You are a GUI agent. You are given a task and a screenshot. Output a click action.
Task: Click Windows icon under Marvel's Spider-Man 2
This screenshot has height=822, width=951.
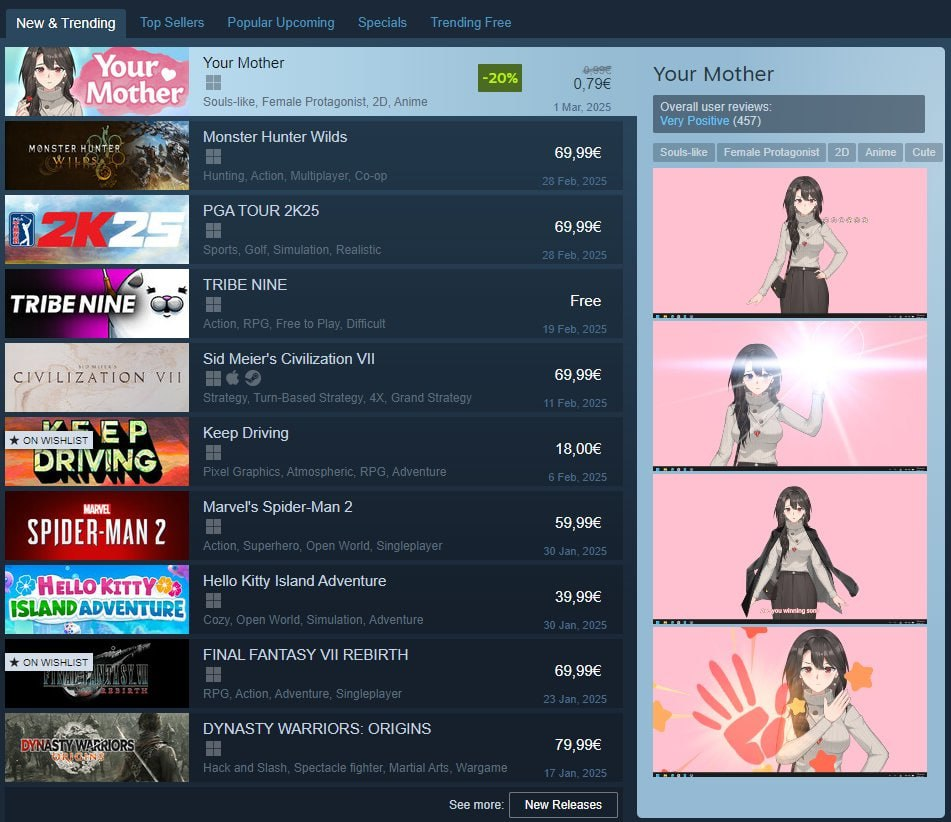click(x=213, y=527)
